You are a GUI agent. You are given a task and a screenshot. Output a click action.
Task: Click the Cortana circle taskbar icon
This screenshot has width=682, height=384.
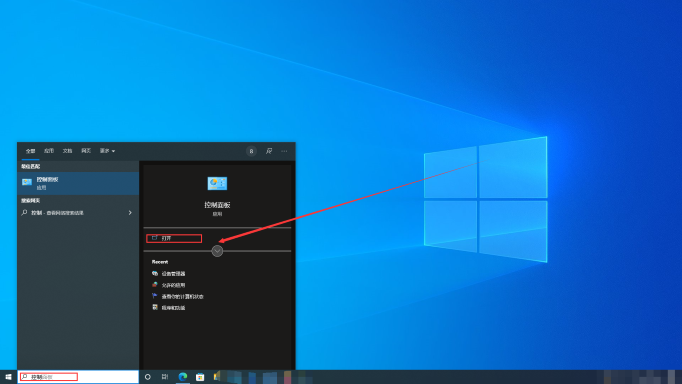[x=147, y=377]
